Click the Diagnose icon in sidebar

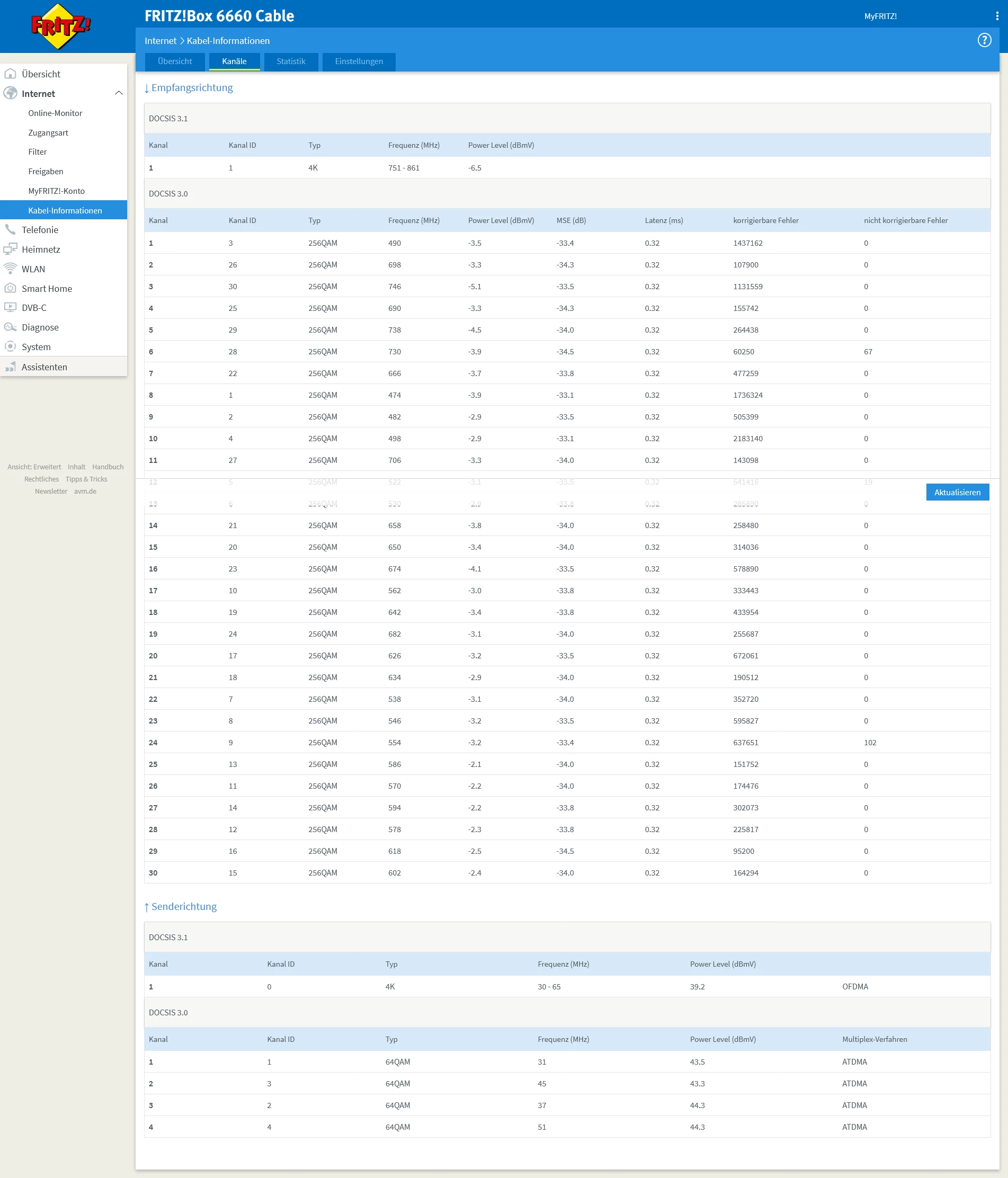pos(10,327)
